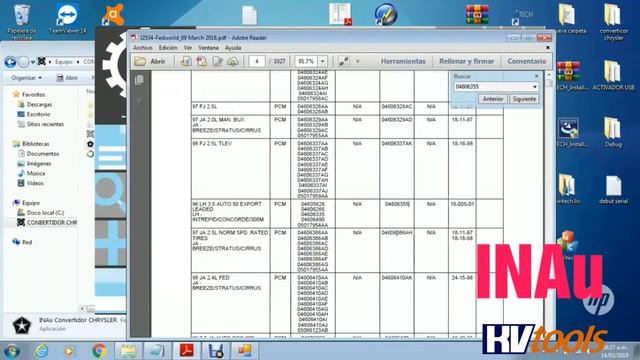Click the ACTIVADOR USB desktop folder
The width and height of the screenshot is (640, 360).
click(613, 75)
